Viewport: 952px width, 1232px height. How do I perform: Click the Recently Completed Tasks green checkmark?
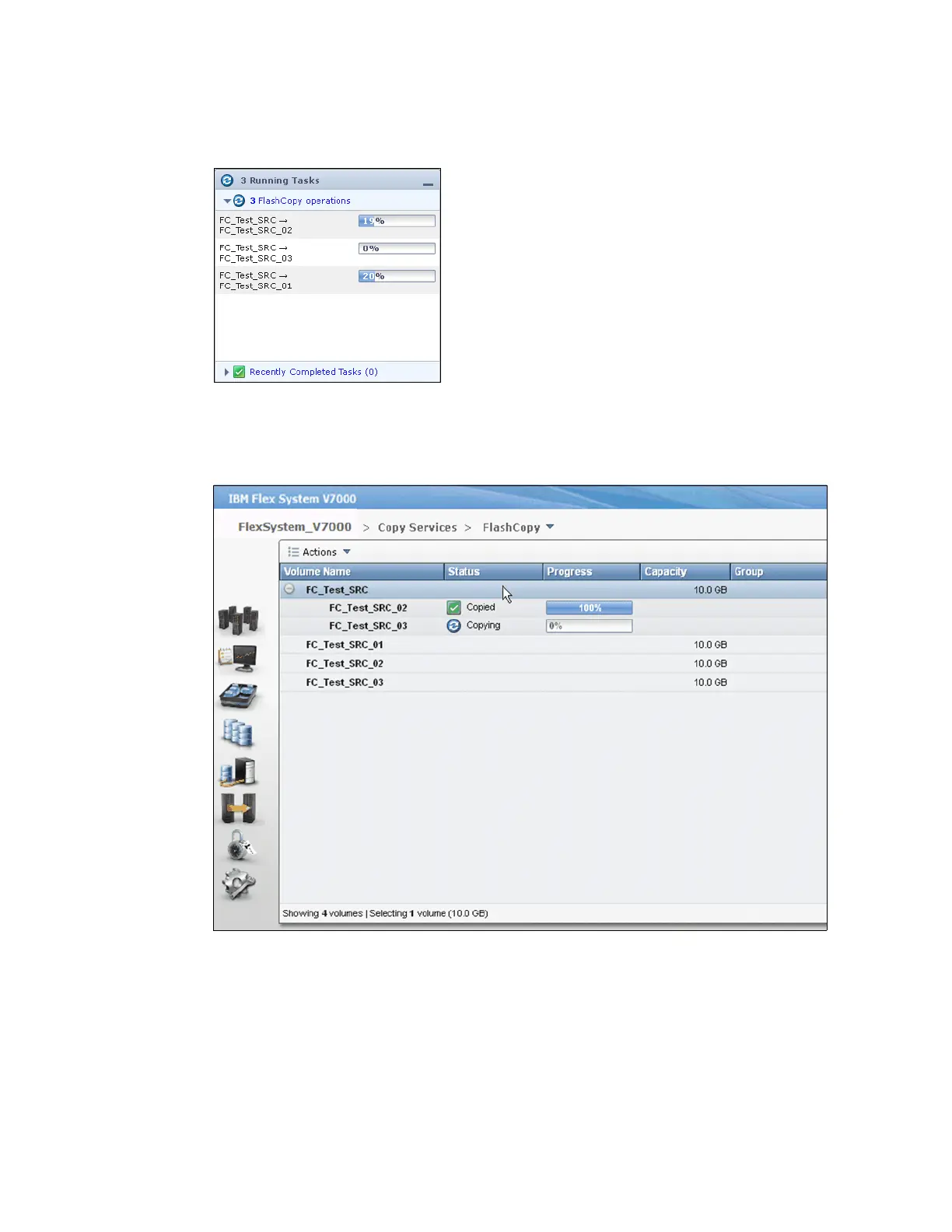click(x=240, y=372)
